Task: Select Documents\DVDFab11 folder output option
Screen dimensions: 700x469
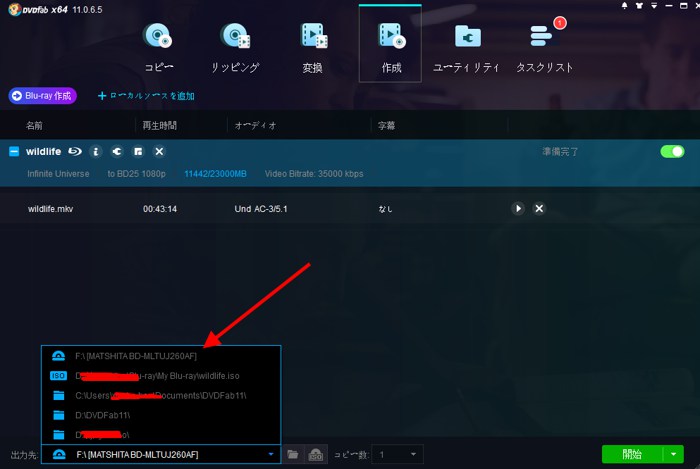Action: [x=161, y=395]
